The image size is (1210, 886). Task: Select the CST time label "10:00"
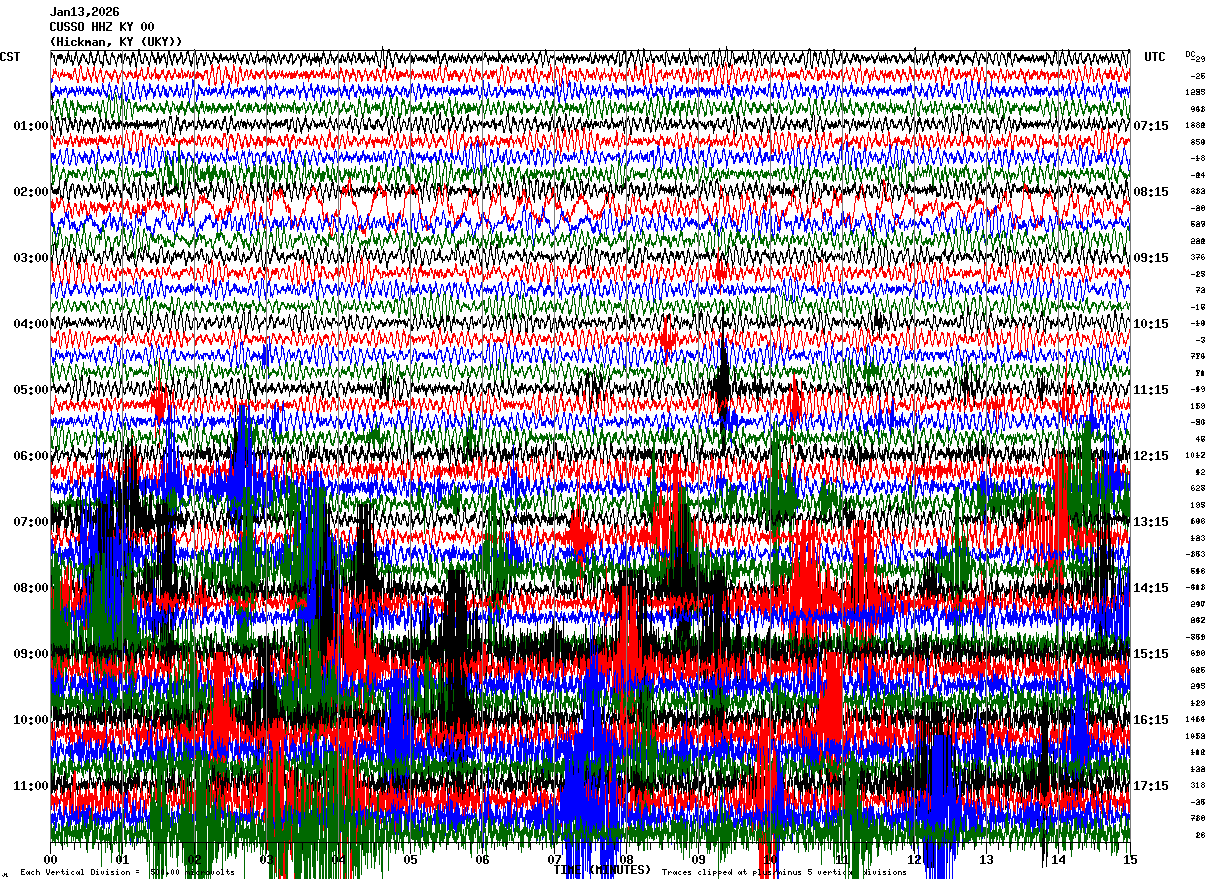coord(31,720)
